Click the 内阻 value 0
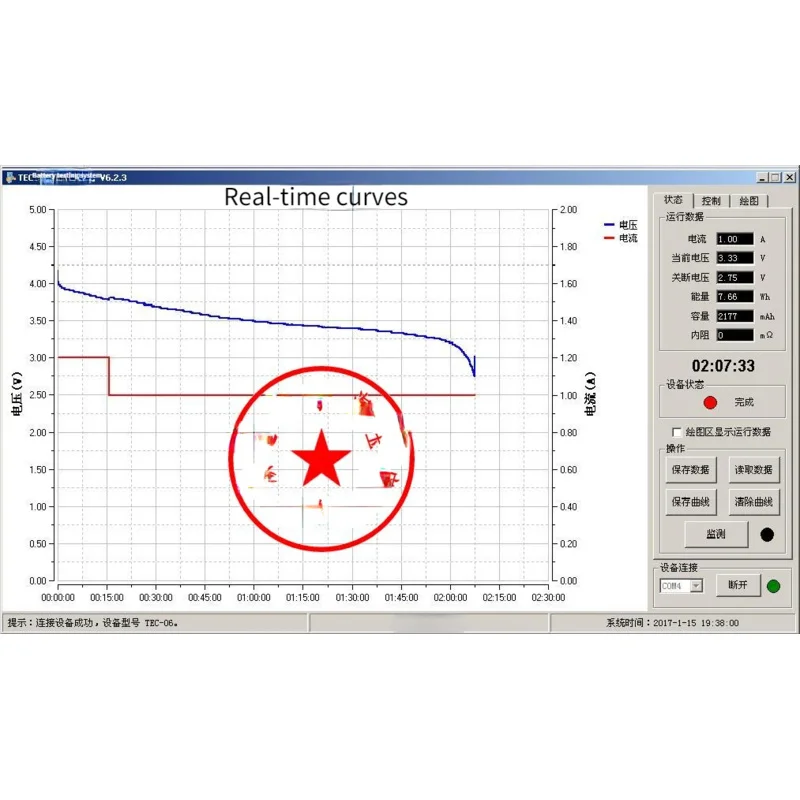Viewport: 800px width, 800px height. [735, 335]
